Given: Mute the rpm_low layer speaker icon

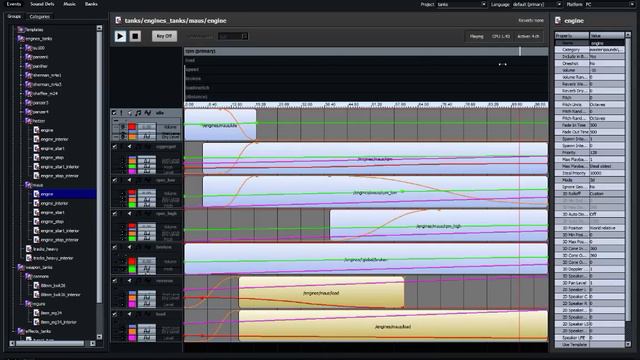Looking at the screenshot, I should (130, 180).
